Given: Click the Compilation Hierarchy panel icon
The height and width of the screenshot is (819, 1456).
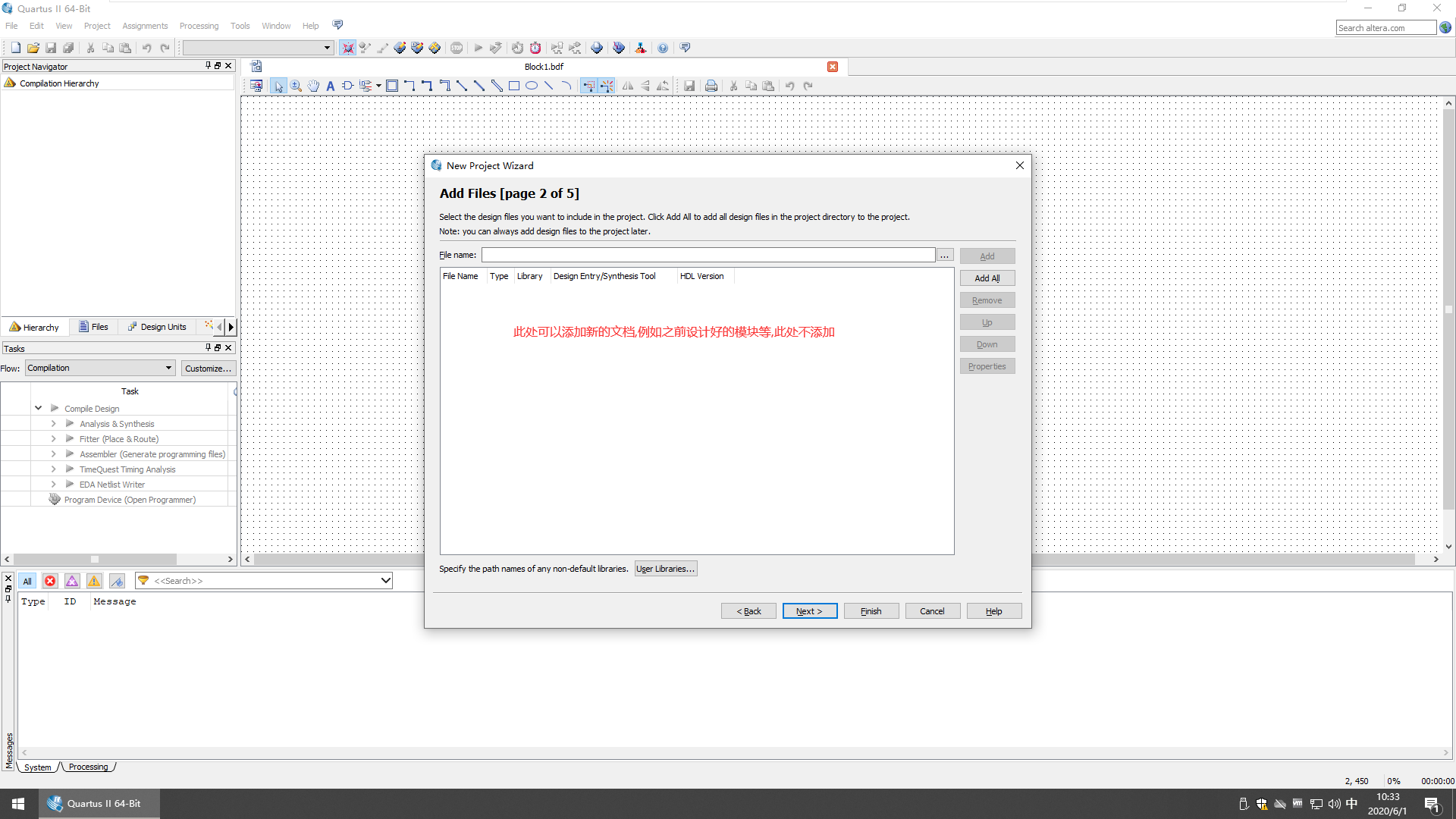Looking at the screenshot, I should click(10, 83).
